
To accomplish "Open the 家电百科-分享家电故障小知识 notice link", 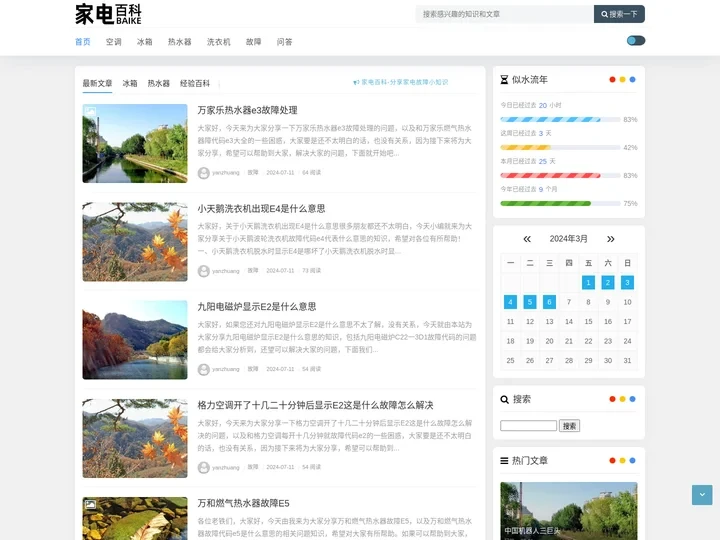I will [x=405, y=82].
